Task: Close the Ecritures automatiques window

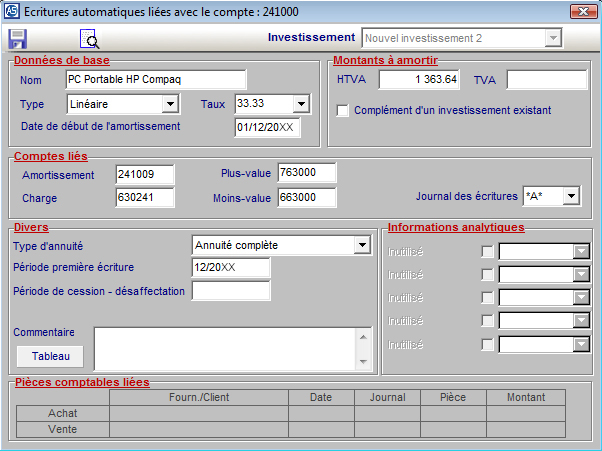Action: pyautogui.click(x=579, y=11)
